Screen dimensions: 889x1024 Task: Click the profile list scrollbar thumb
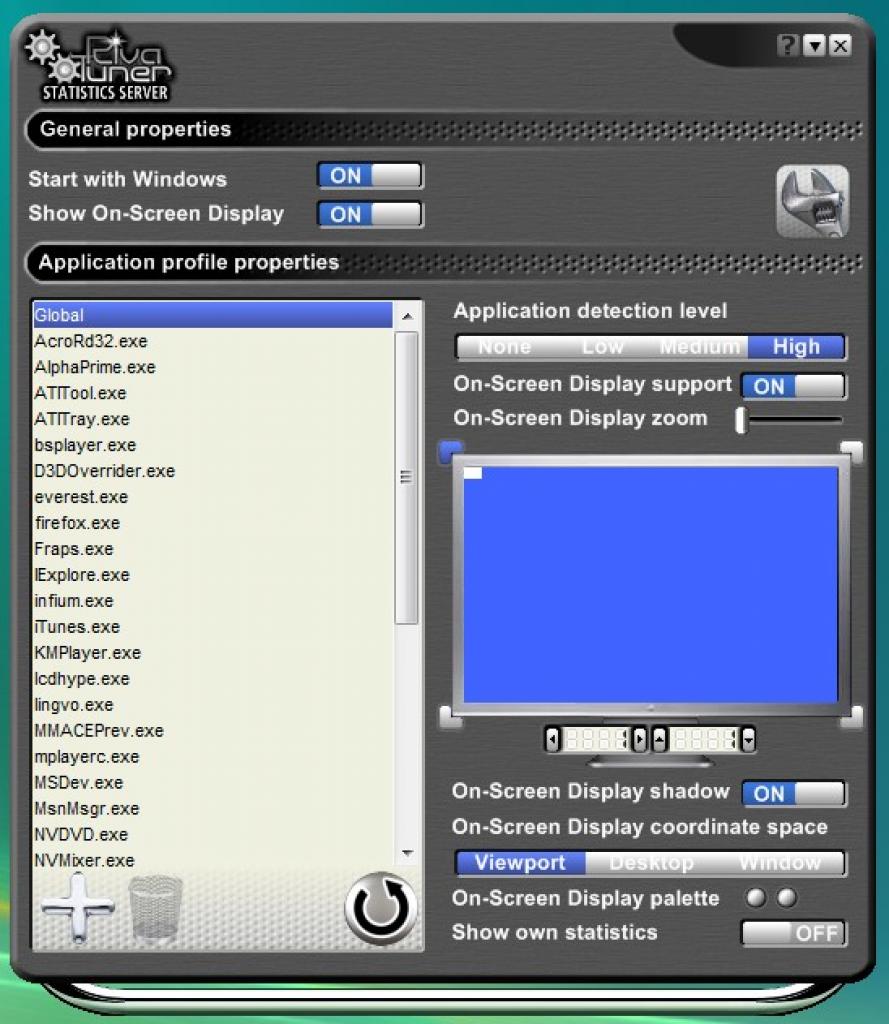407,477
